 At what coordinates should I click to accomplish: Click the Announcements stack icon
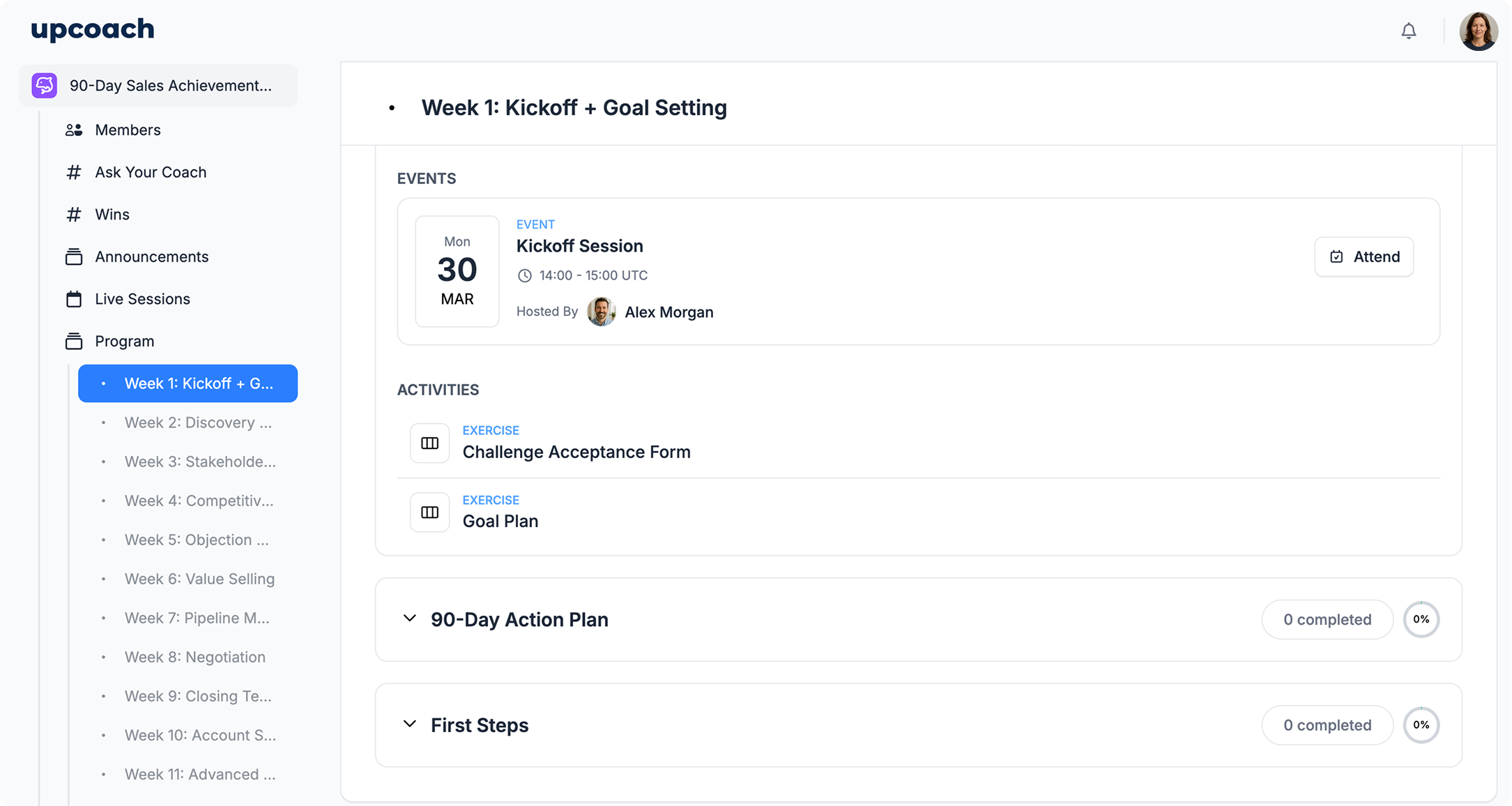[x=74, y=257]
